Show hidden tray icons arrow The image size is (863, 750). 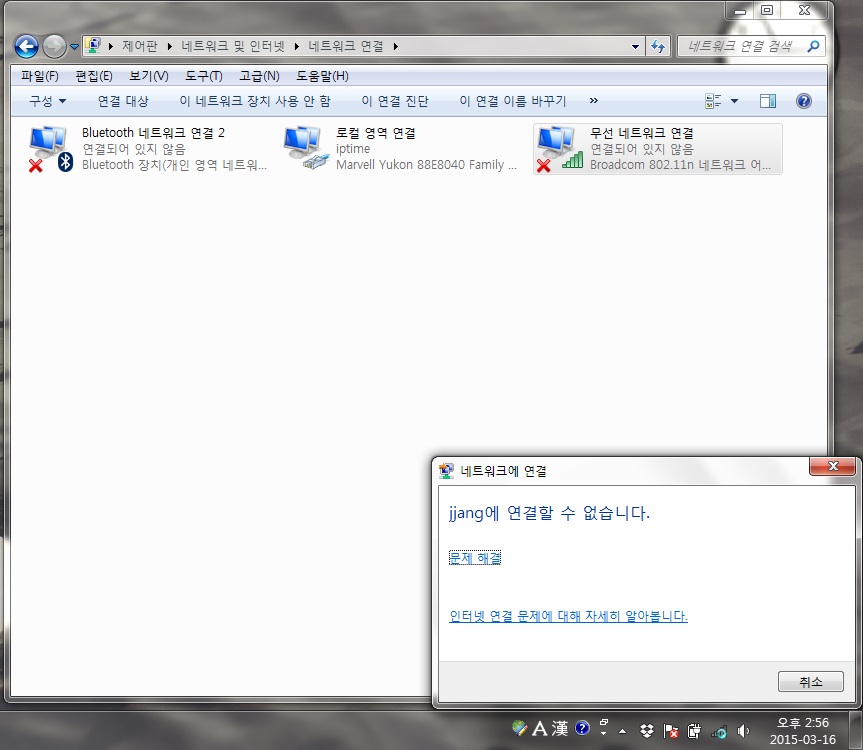point(622,731)
